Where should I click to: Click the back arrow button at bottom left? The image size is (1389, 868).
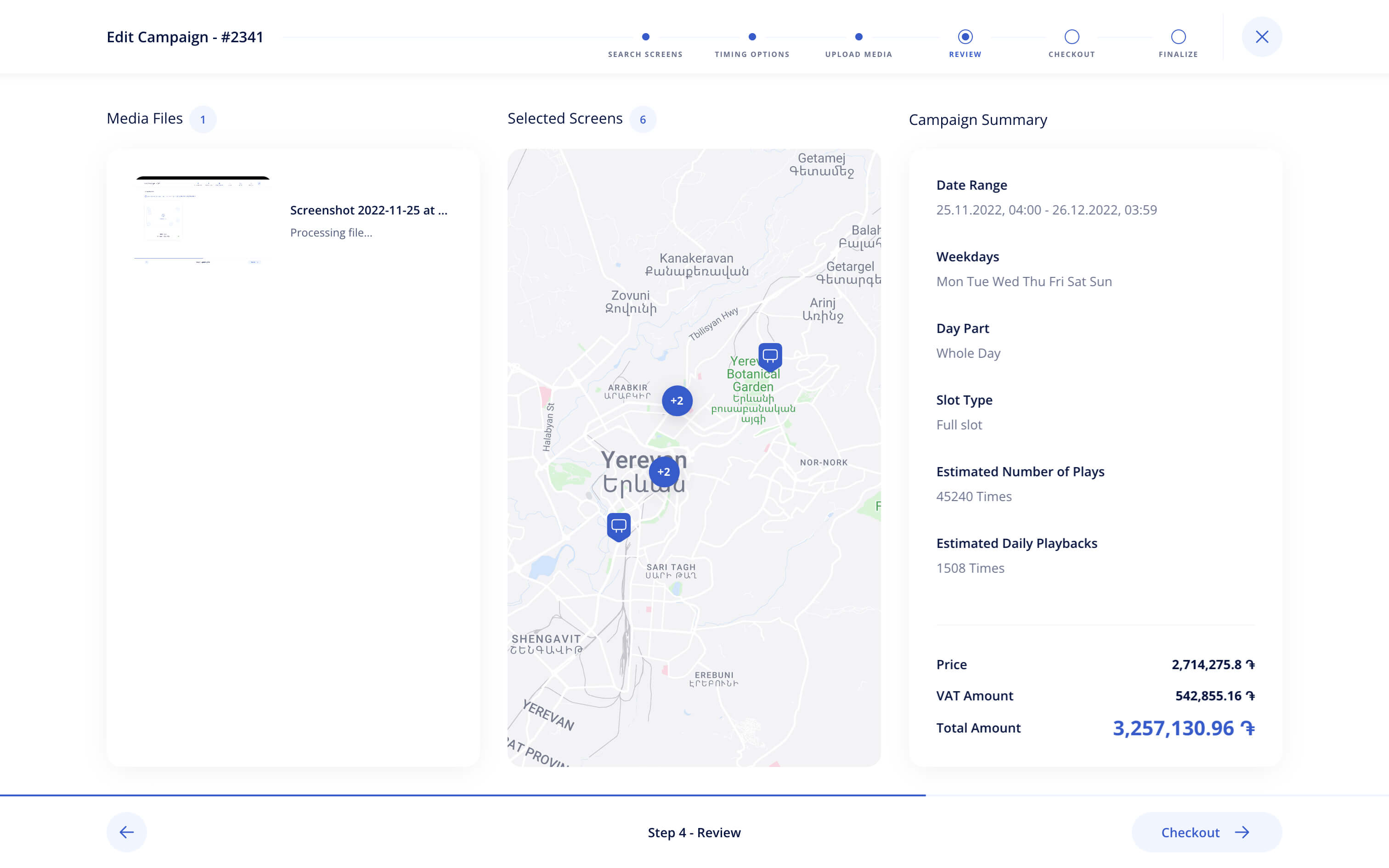click(x=127, y=832)
